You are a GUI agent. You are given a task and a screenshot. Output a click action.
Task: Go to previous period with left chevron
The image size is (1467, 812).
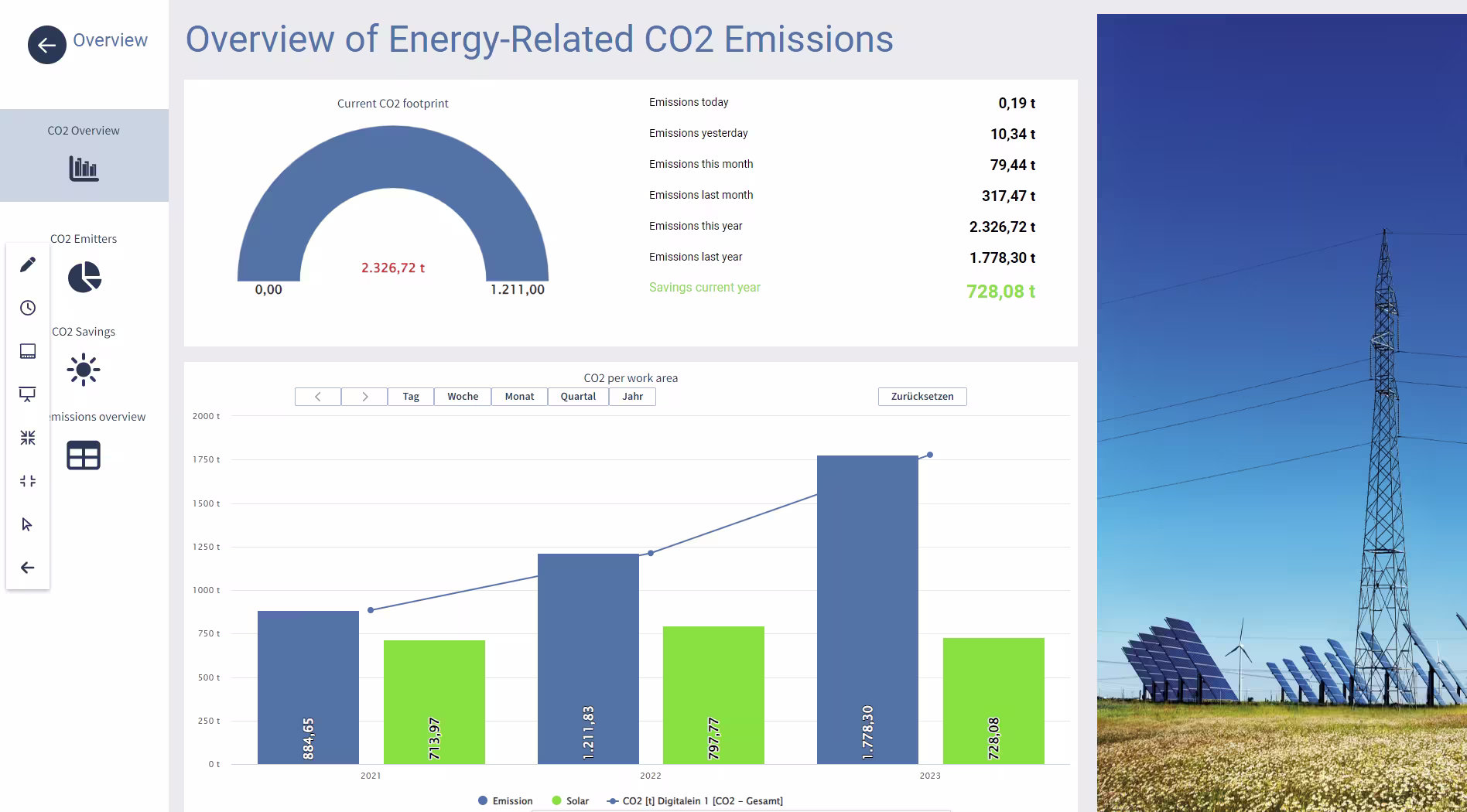317,396
